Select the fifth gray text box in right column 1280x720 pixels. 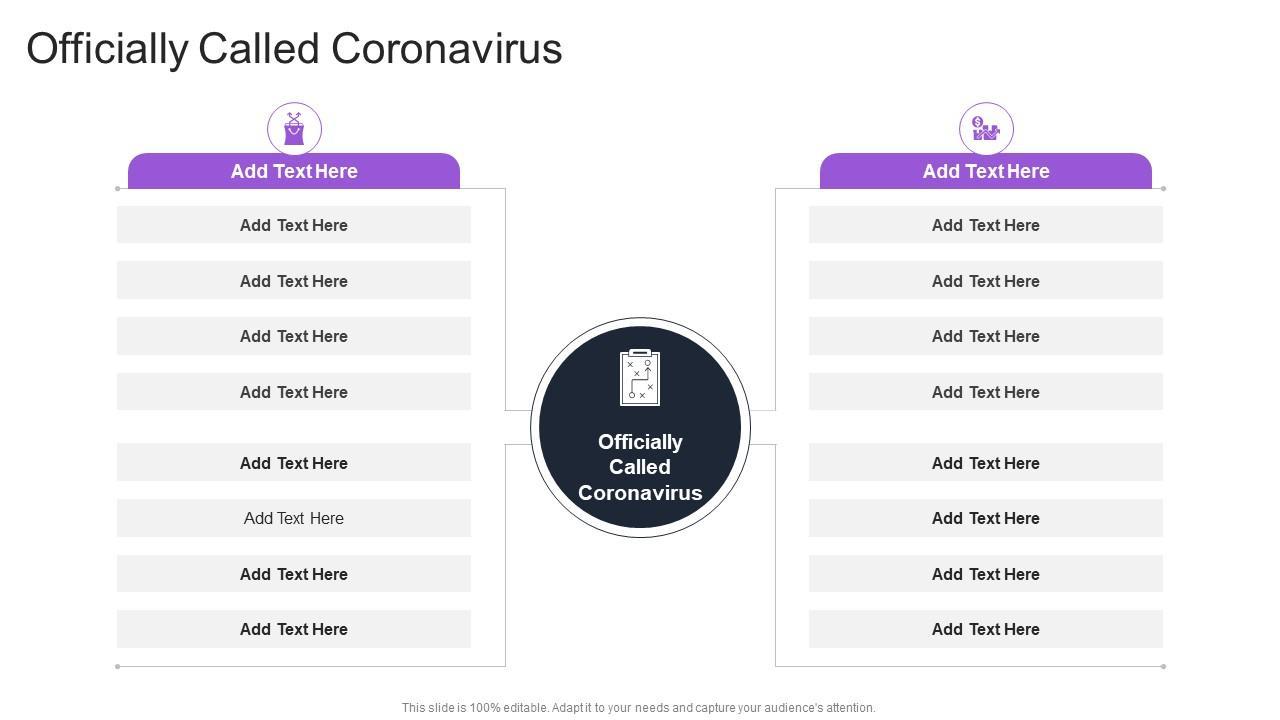986,463
